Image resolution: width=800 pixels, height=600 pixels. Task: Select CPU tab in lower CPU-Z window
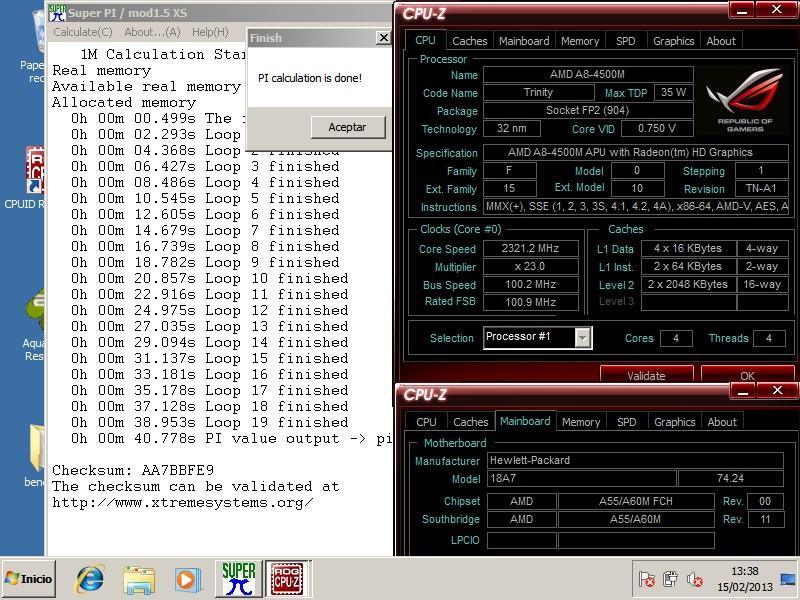(x=426, y=422)
